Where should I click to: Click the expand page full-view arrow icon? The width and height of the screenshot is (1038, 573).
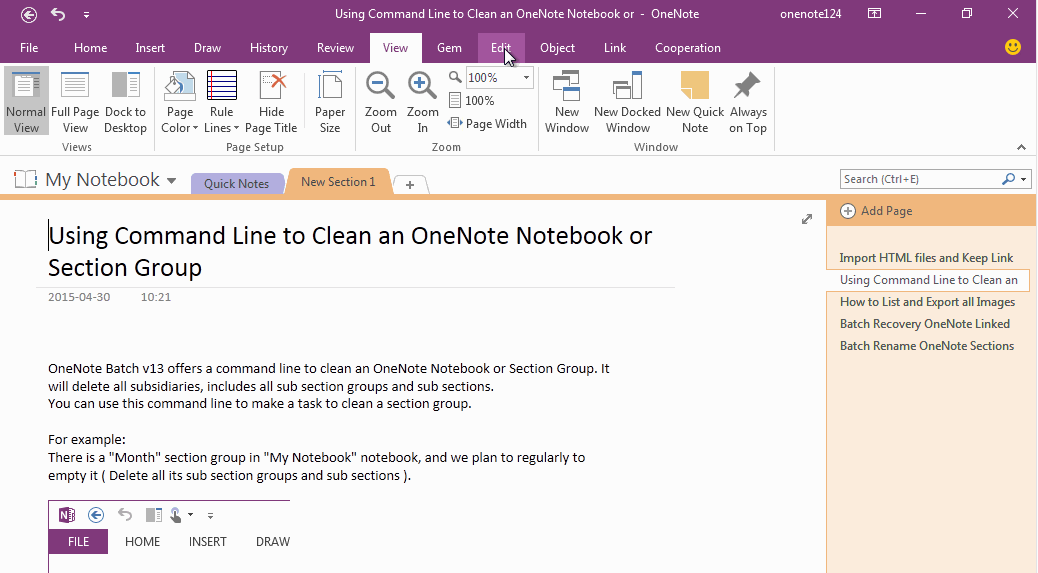[806, 219]
